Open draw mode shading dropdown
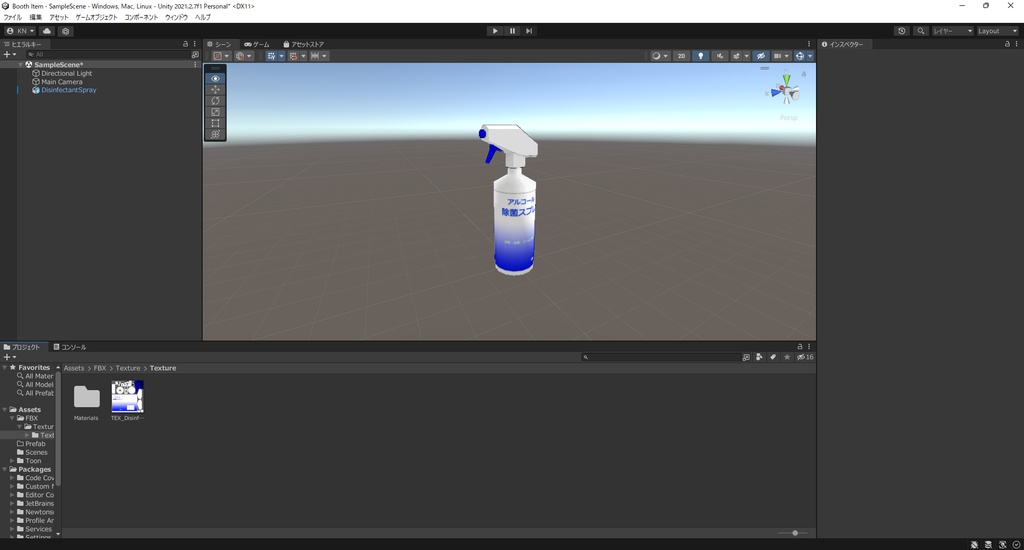The image size is (1024, 550). pos(660,56)
